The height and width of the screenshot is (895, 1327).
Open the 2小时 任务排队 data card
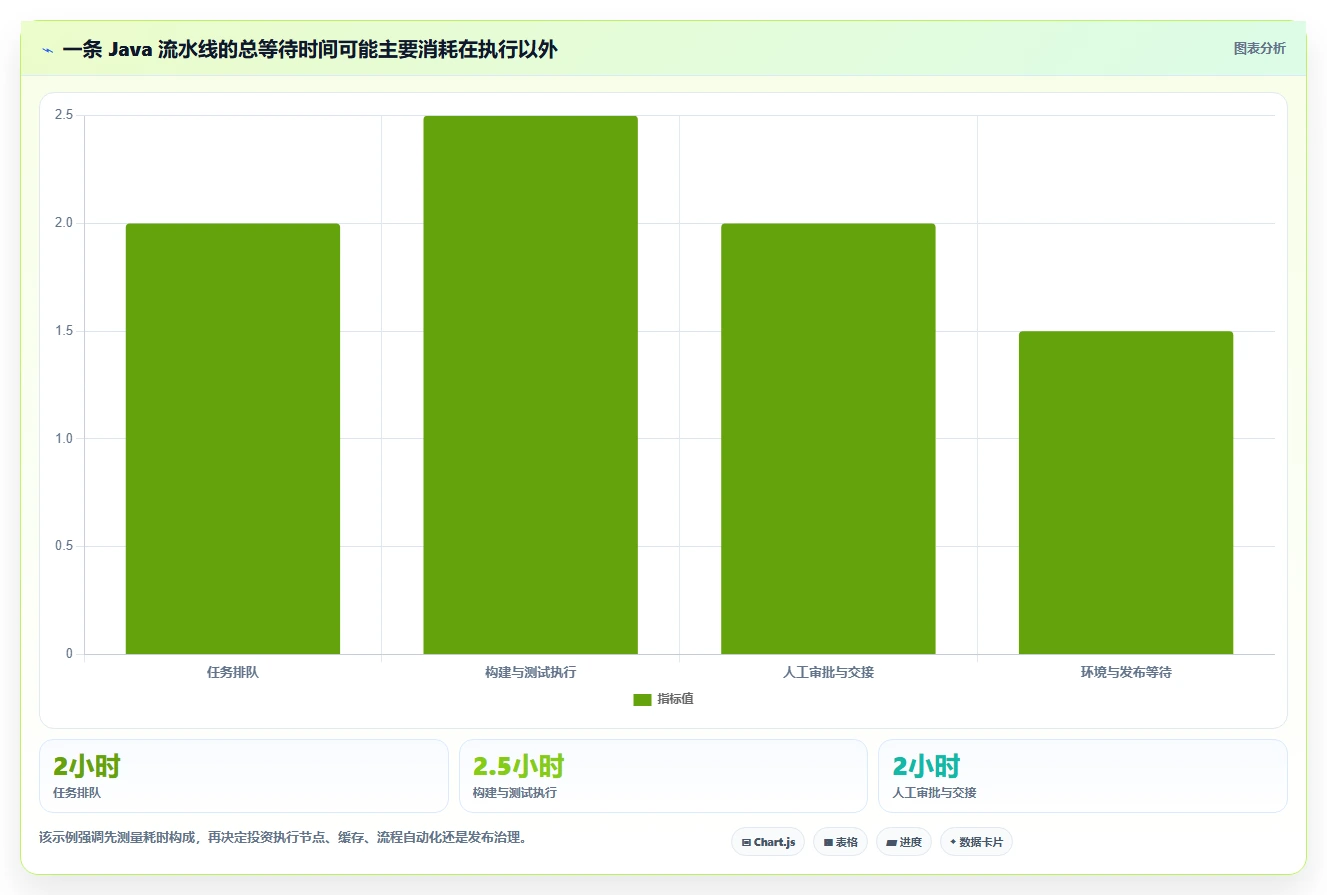point(244,776)
